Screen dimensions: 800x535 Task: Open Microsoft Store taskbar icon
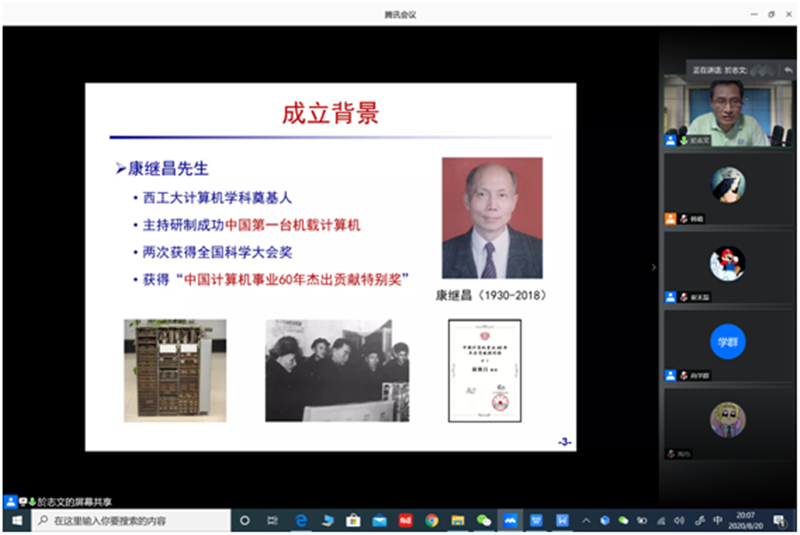[x=352, y=520]
